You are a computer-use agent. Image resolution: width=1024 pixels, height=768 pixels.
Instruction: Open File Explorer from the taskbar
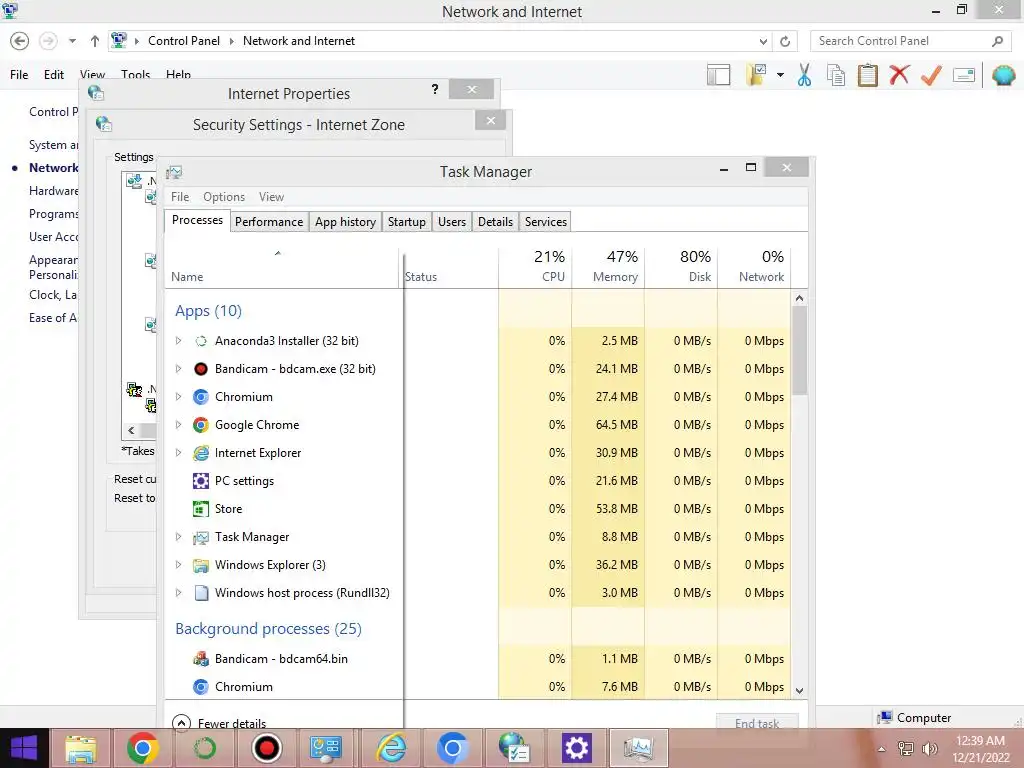(x=81, y=748)
